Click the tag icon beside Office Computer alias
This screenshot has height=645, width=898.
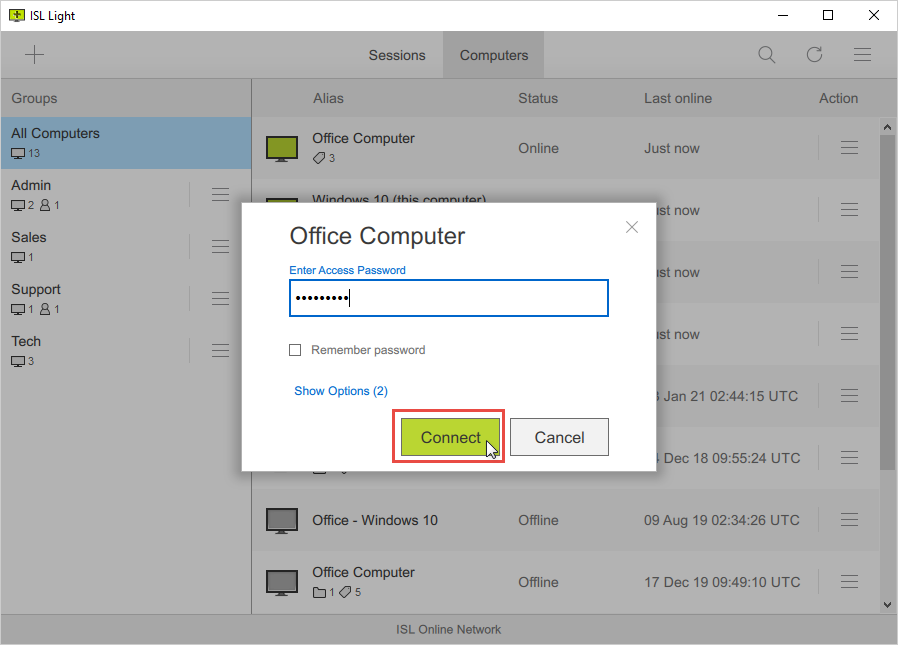click(317, 157)
